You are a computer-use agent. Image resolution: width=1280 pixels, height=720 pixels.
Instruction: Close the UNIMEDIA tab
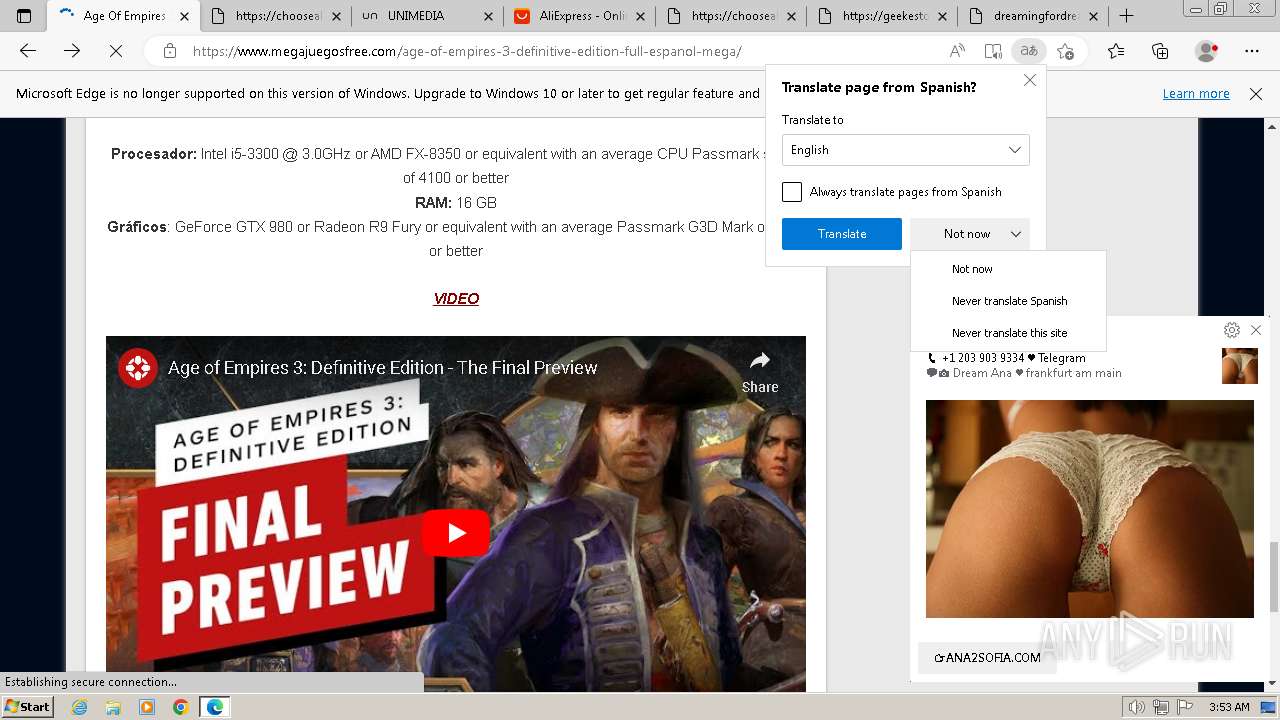pyautogui.click(x=487, y=16)
